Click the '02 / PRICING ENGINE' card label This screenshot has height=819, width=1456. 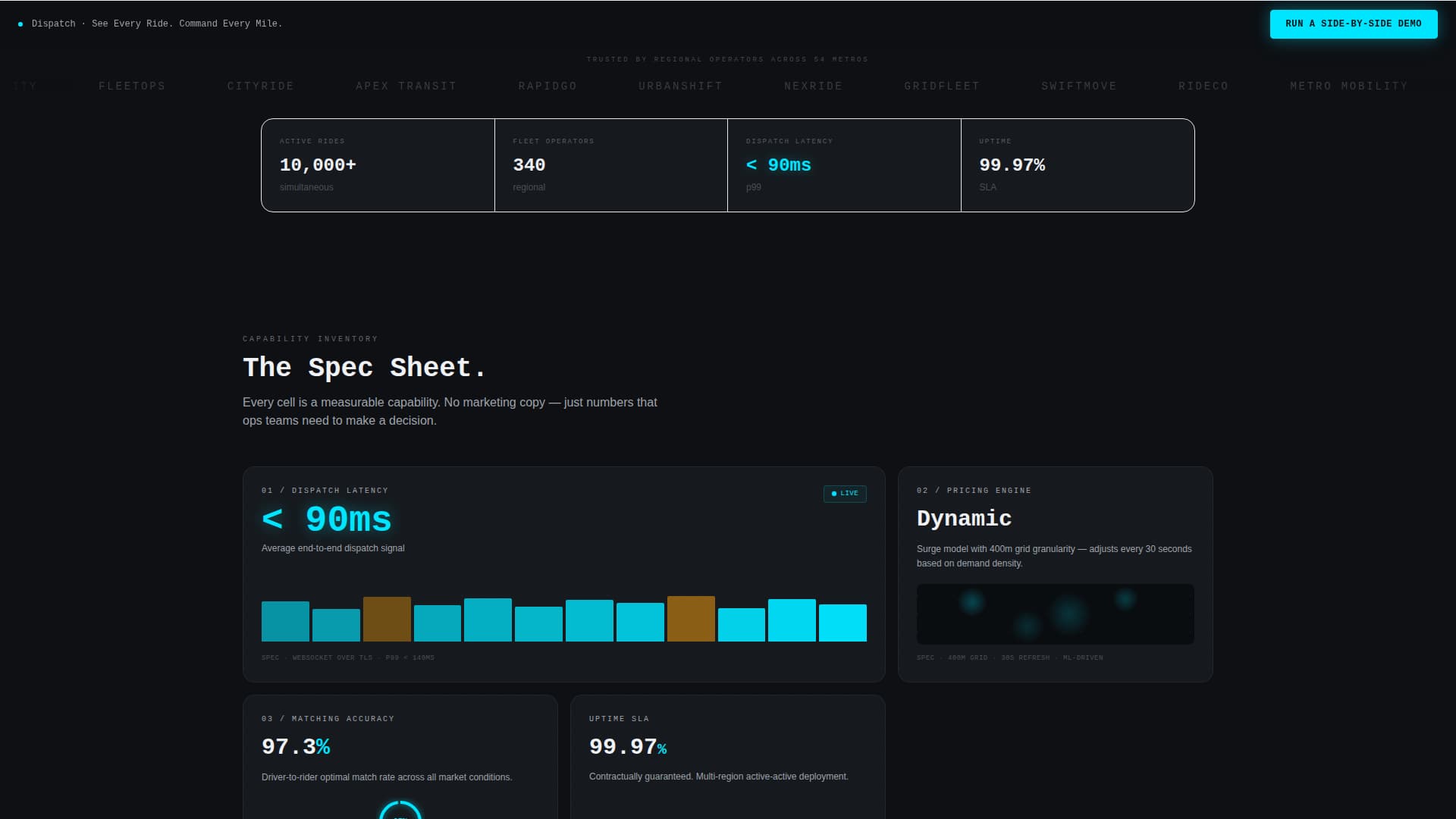[974, 491]
